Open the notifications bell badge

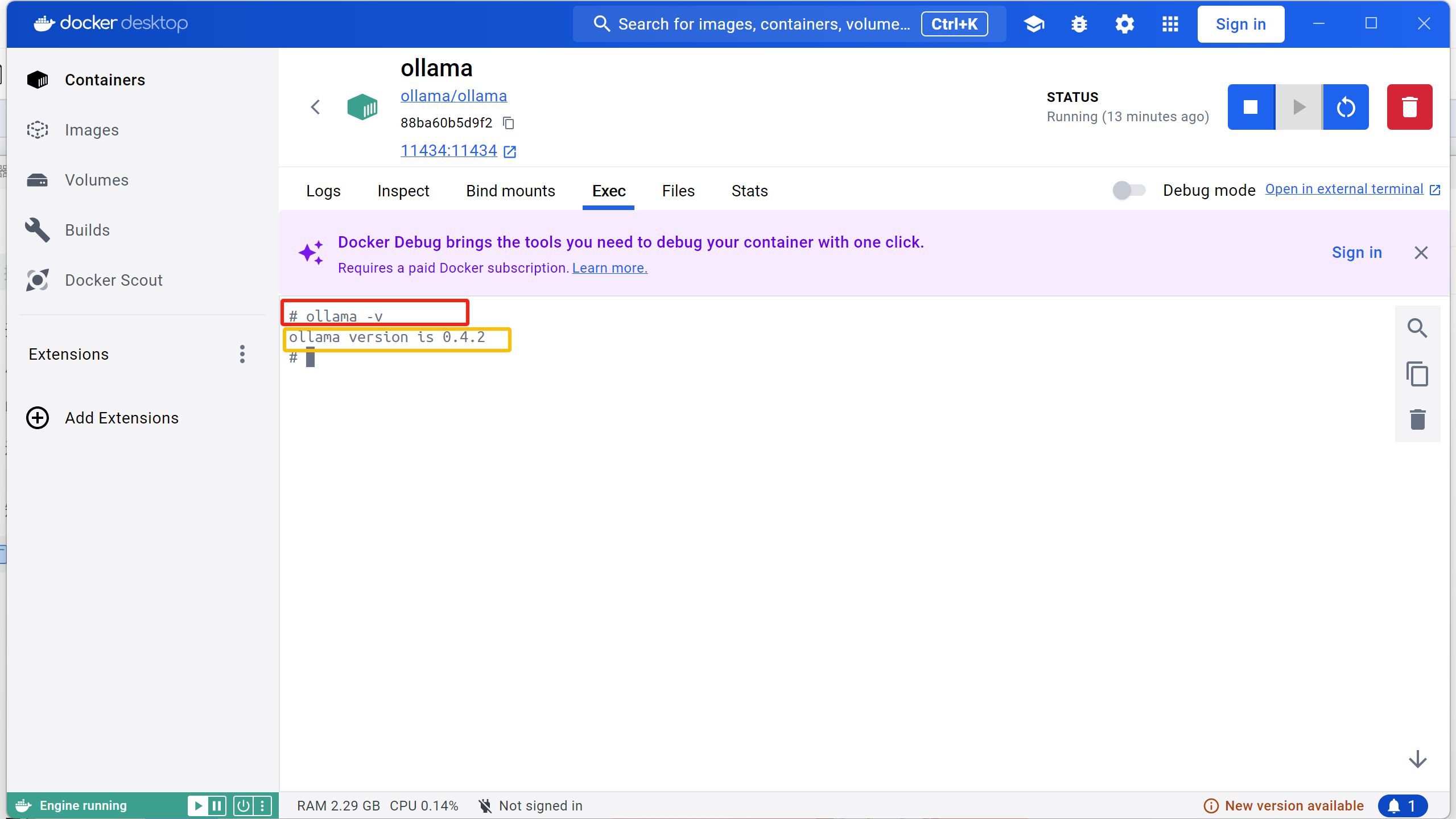coord(1403,805)
